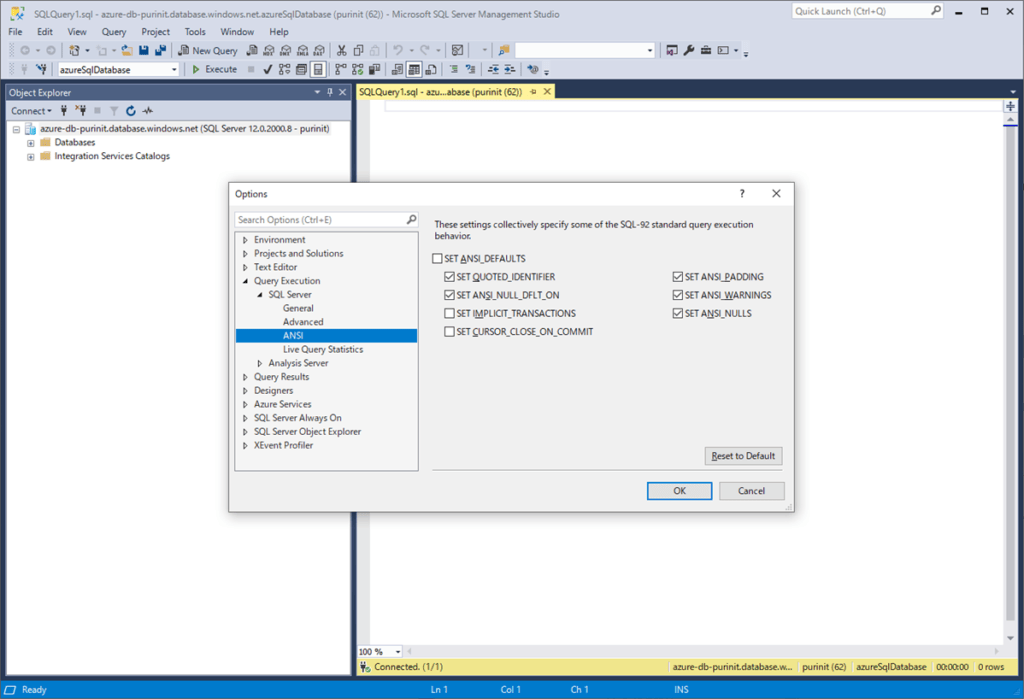The image size is (1024, 699).
Task: Click the Reset to Default button
Action: click(743, 456)
